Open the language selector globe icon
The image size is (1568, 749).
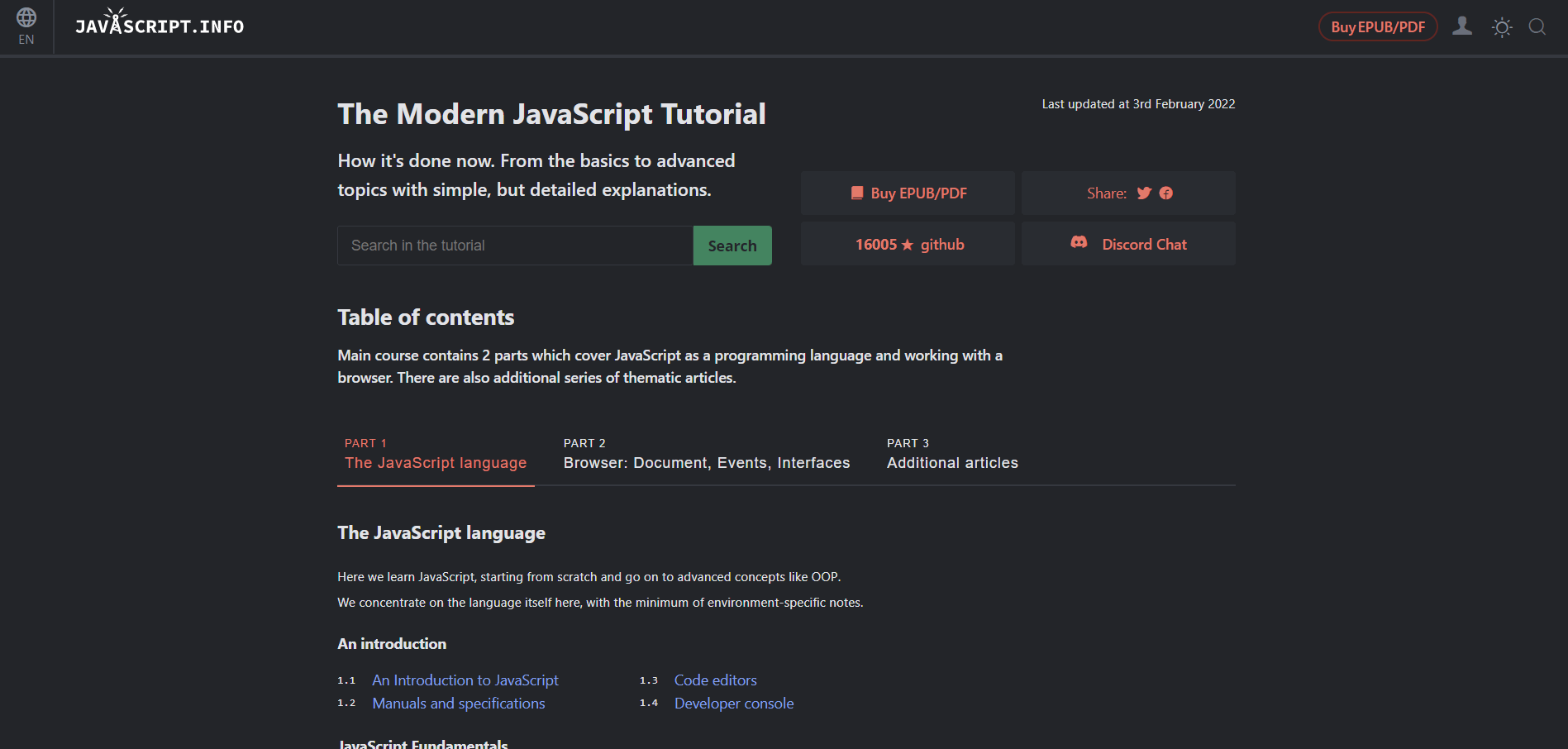tap(26, 17)
